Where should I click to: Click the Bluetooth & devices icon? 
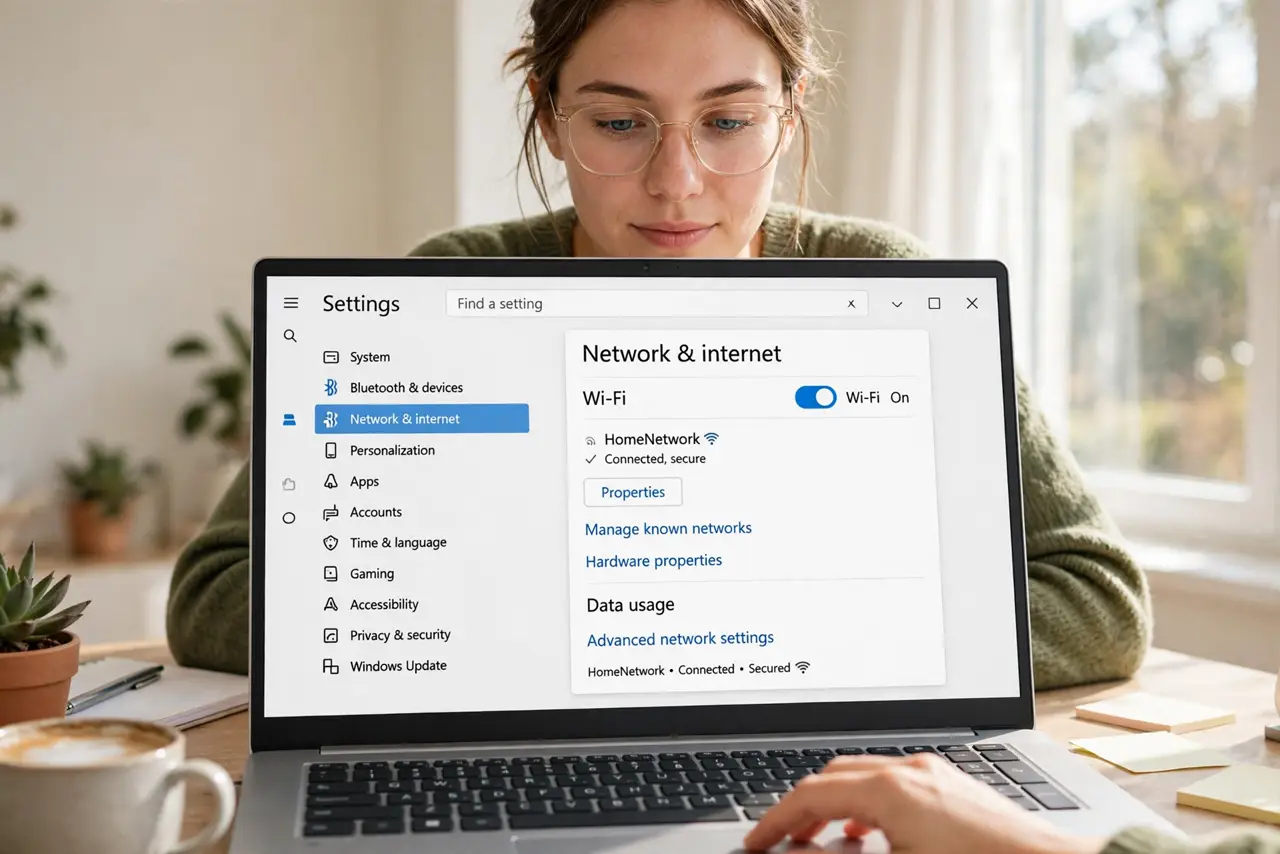[x=331, y=388]
